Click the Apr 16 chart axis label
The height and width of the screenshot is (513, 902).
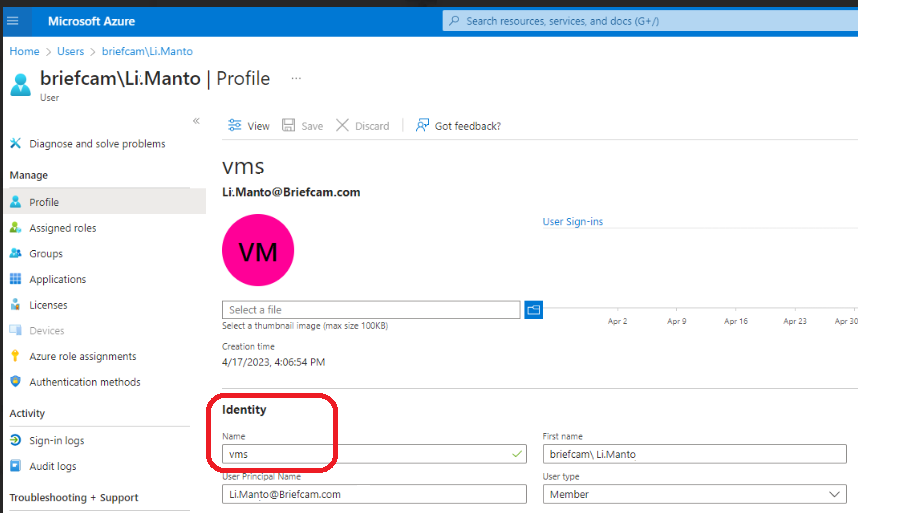(x=736, y=321)
